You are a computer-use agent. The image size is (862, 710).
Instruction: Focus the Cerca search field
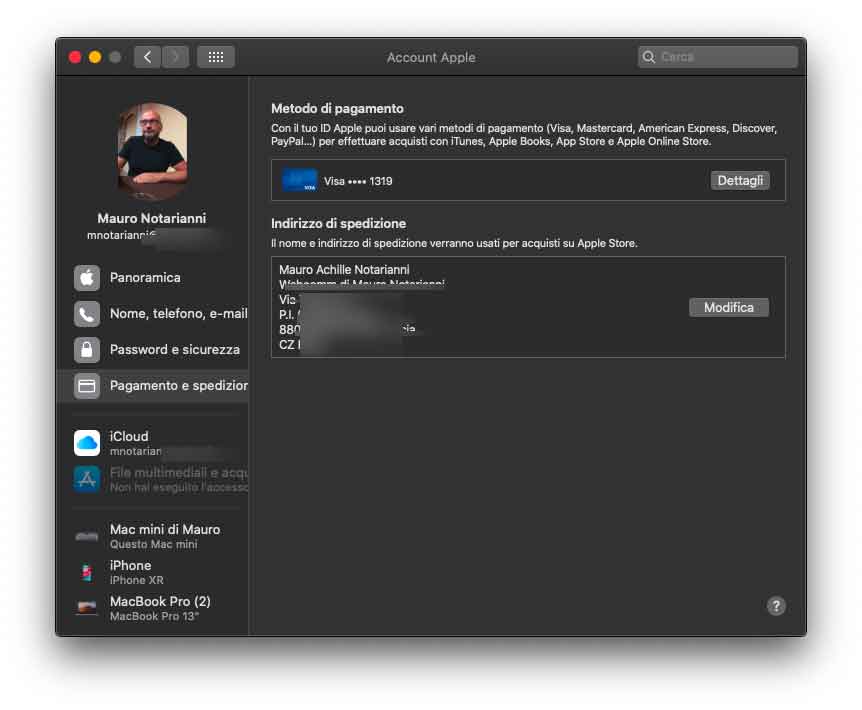click(x=717, y=57)
